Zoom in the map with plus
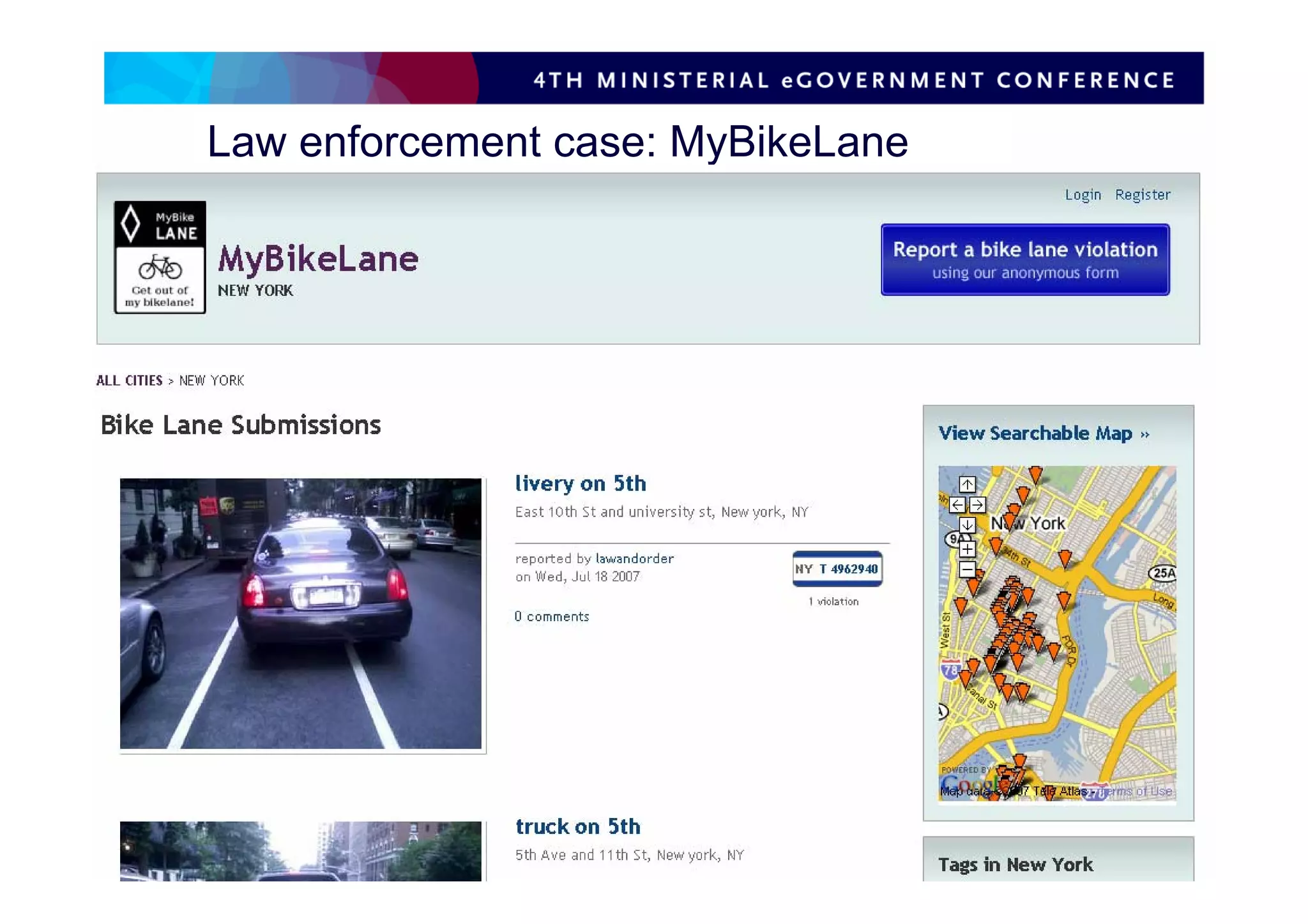Image resolution: width=1308 pixels, height=924 pixels. [x=967, y=549]
